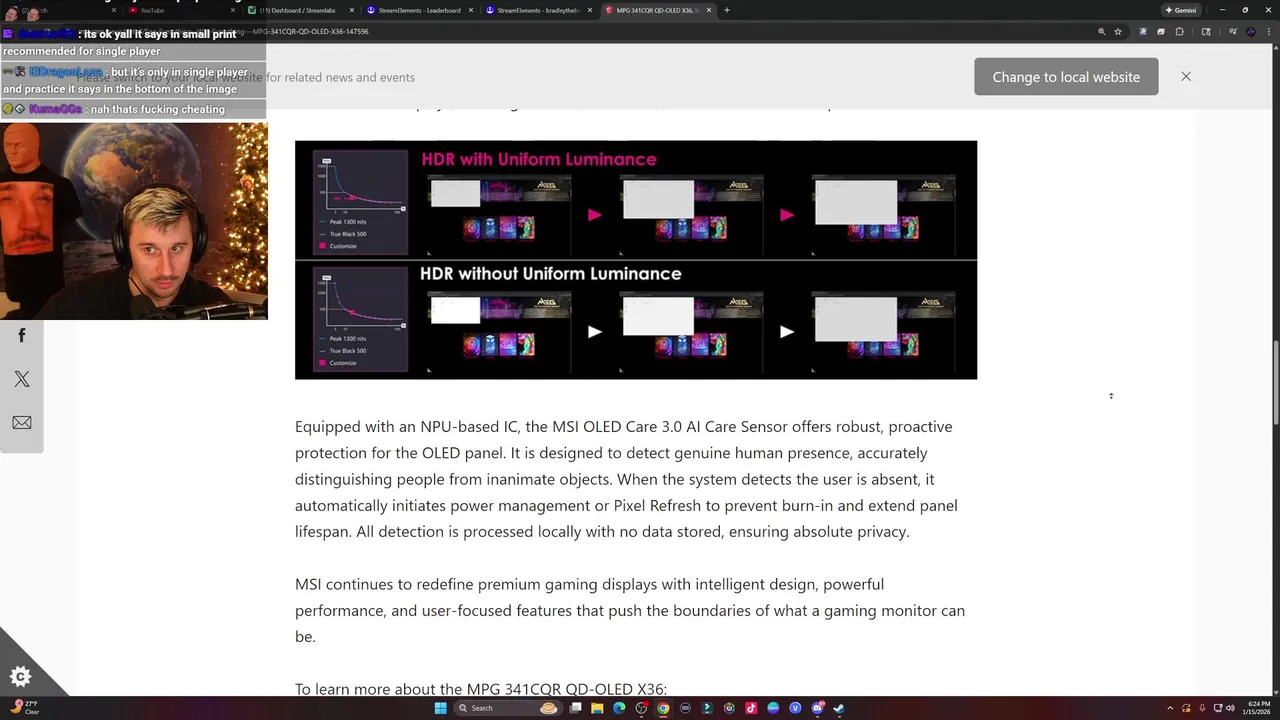Open Discord from taskbar

[817, 708]
